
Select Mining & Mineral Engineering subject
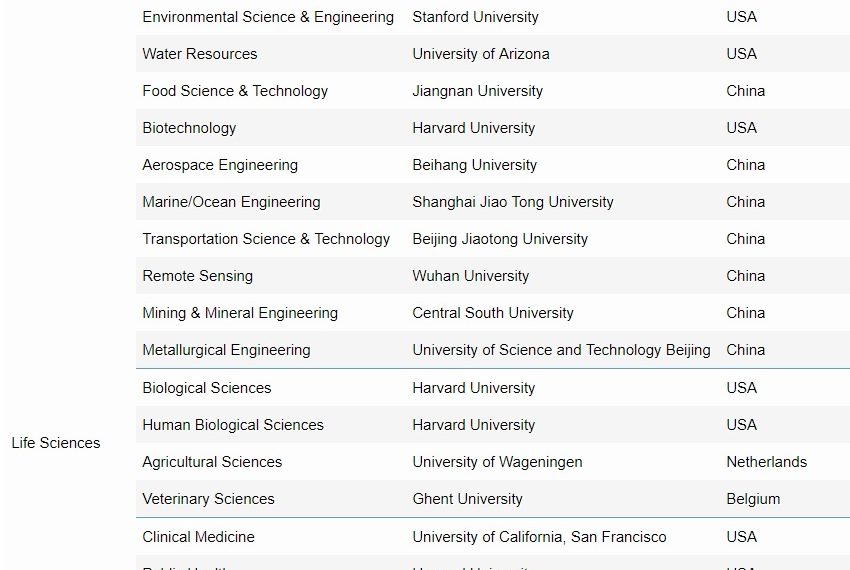point(240,313)
